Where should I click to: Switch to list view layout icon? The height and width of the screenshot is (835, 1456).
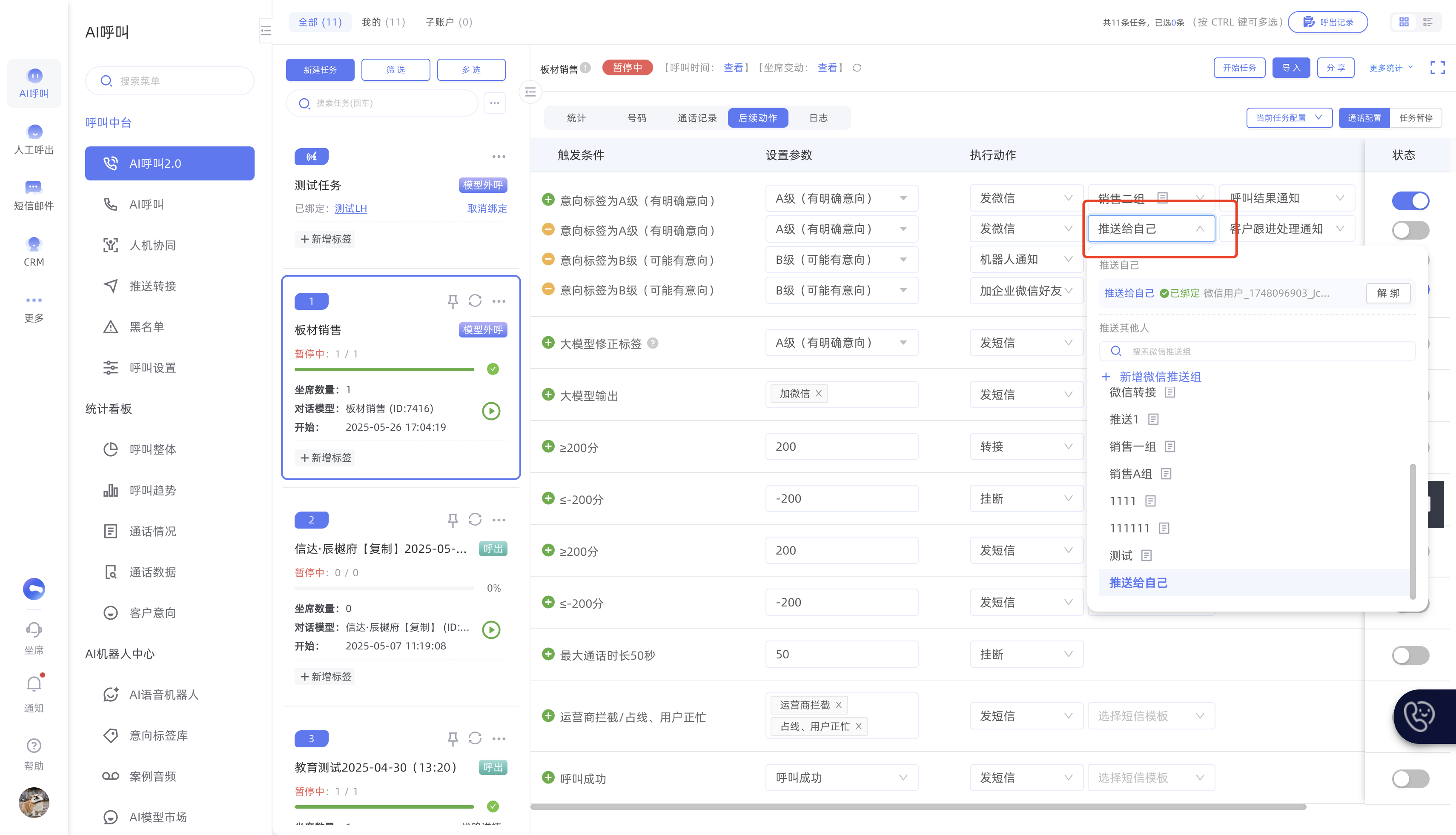(x=1428, y=22)
